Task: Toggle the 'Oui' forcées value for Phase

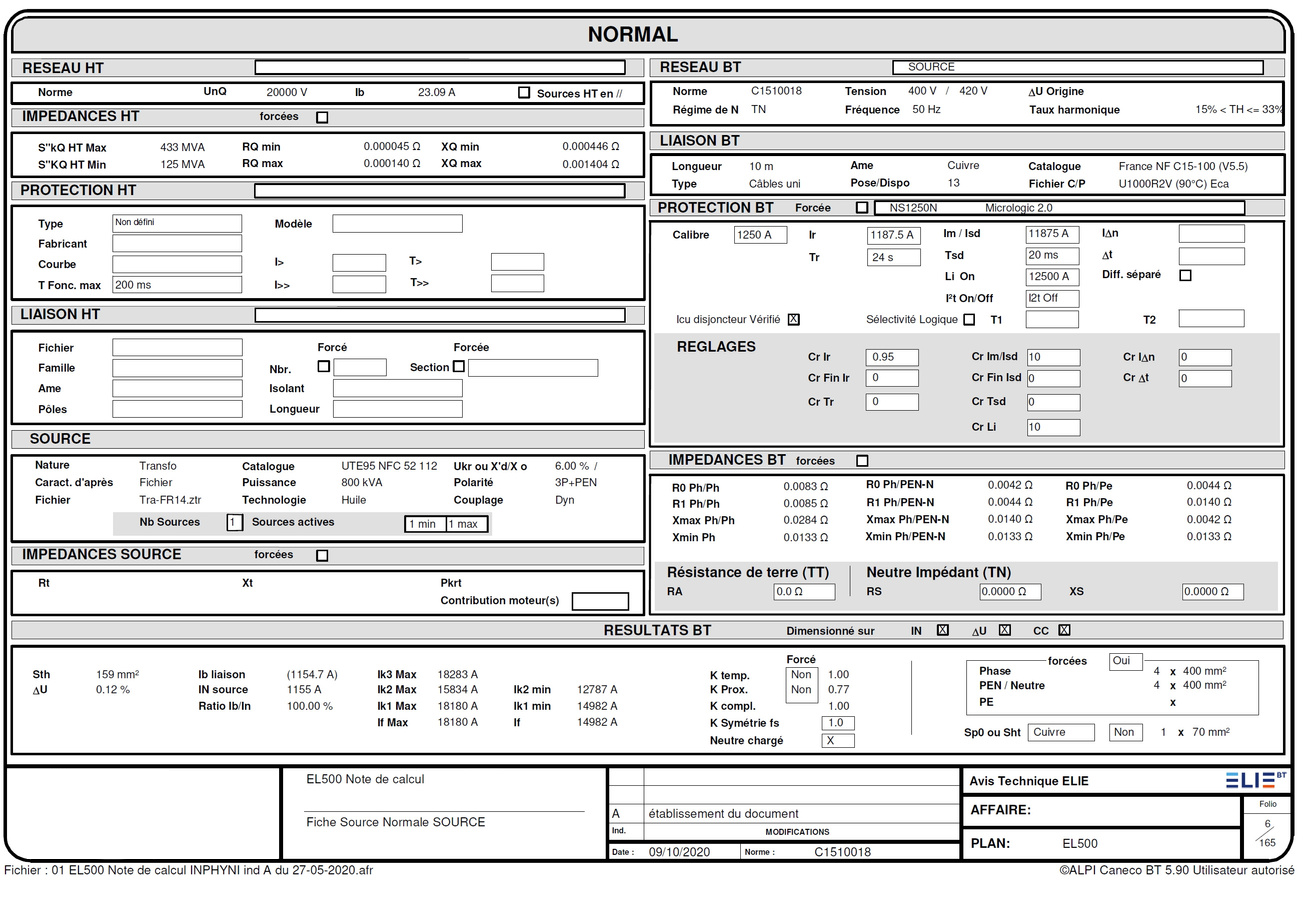Action: pos(1124,661)
